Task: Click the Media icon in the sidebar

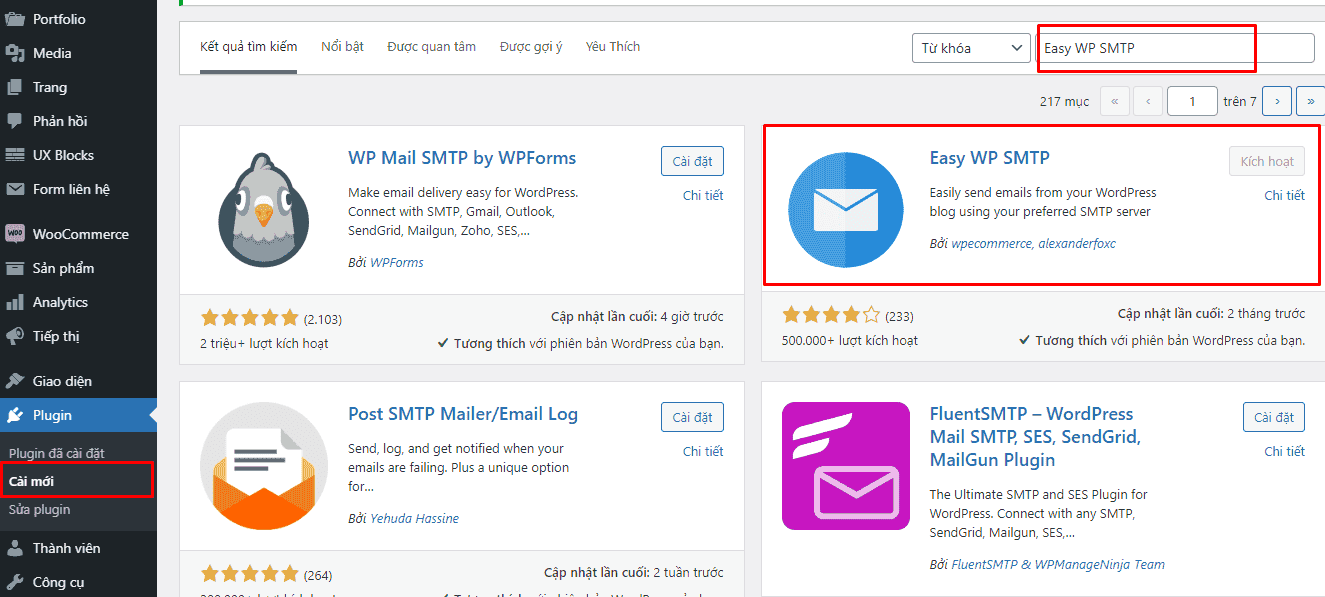Action: 15,53
